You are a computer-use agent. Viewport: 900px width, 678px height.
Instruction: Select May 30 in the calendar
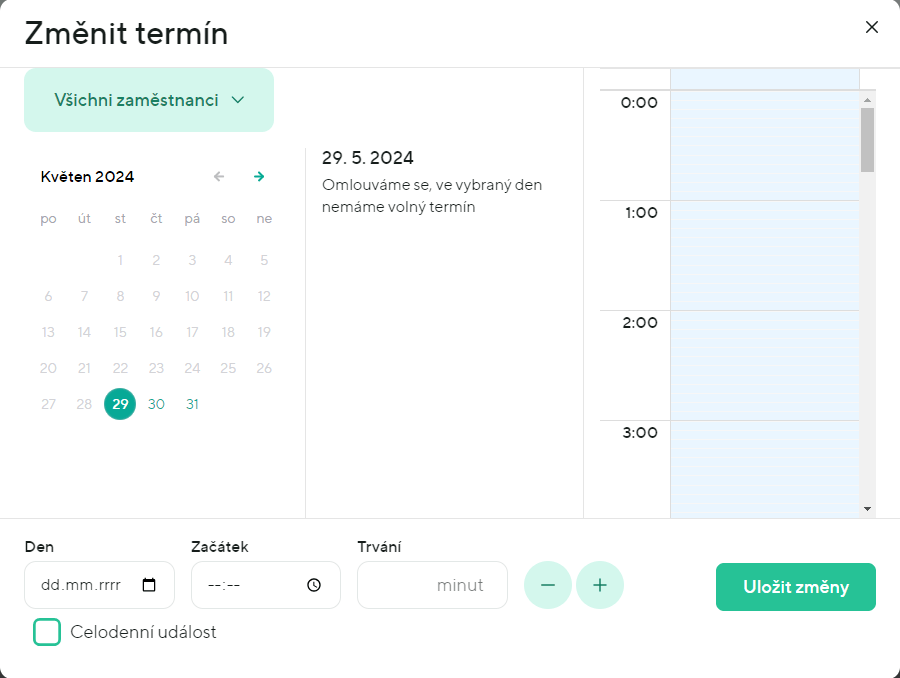tap(156, 404)
